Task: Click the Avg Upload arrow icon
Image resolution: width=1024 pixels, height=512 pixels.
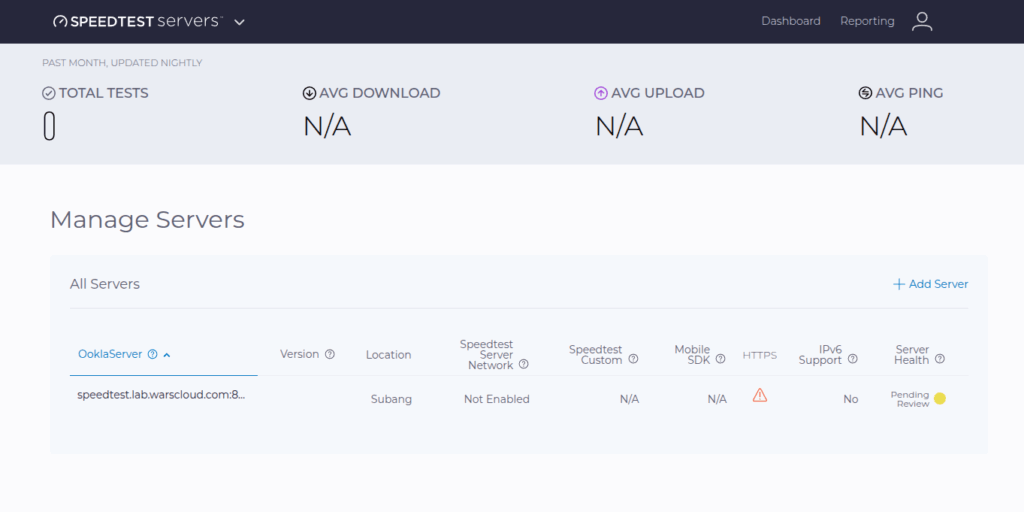Action: point(601,93)
